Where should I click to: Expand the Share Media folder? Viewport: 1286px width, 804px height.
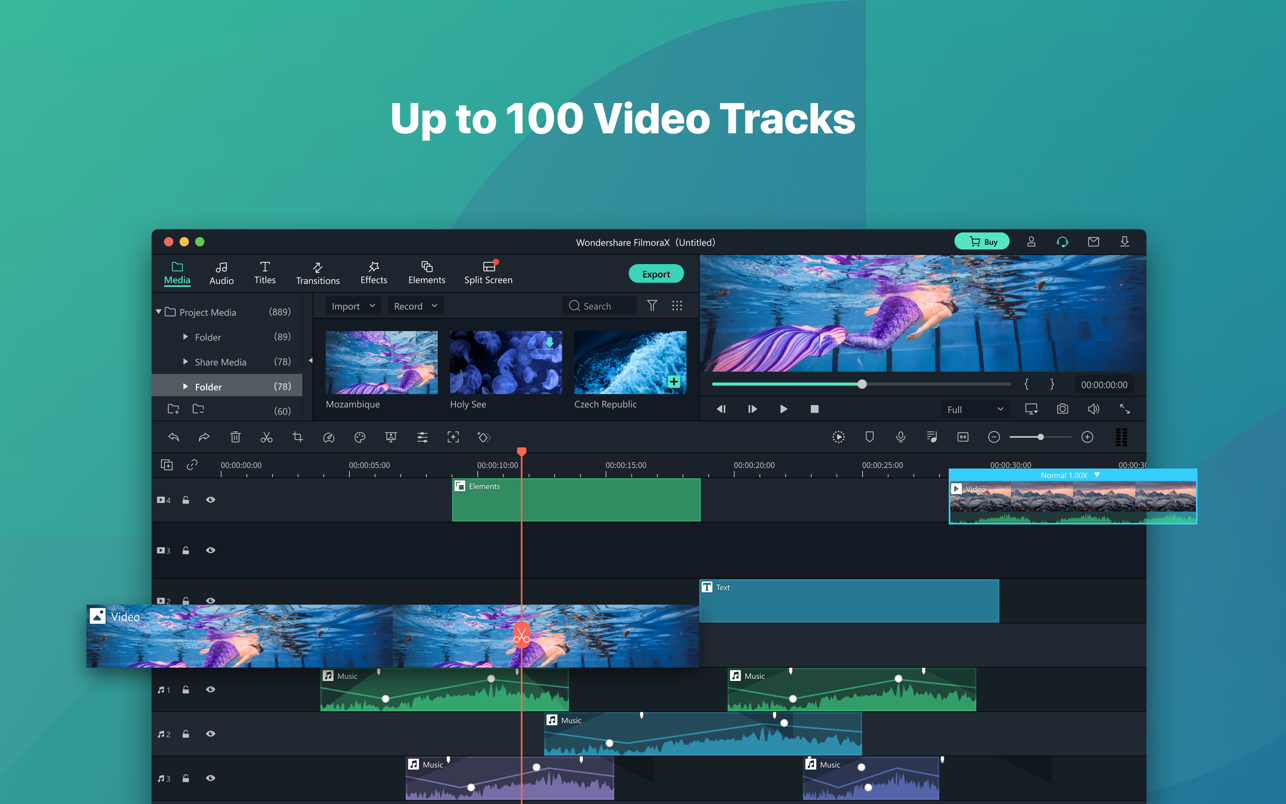point(185,362)
